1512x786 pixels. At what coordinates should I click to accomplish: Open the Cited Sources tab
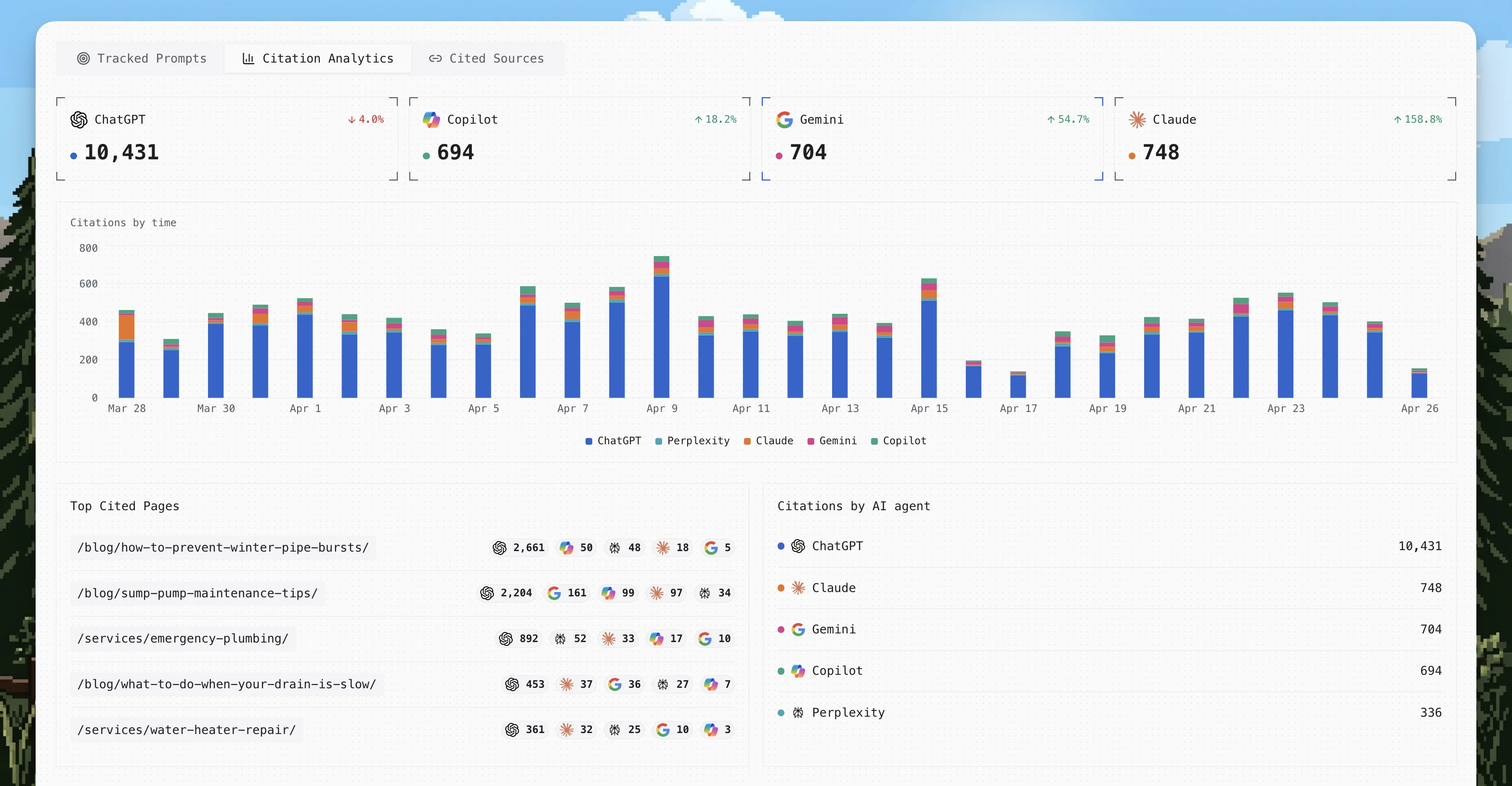pos(487,58)
